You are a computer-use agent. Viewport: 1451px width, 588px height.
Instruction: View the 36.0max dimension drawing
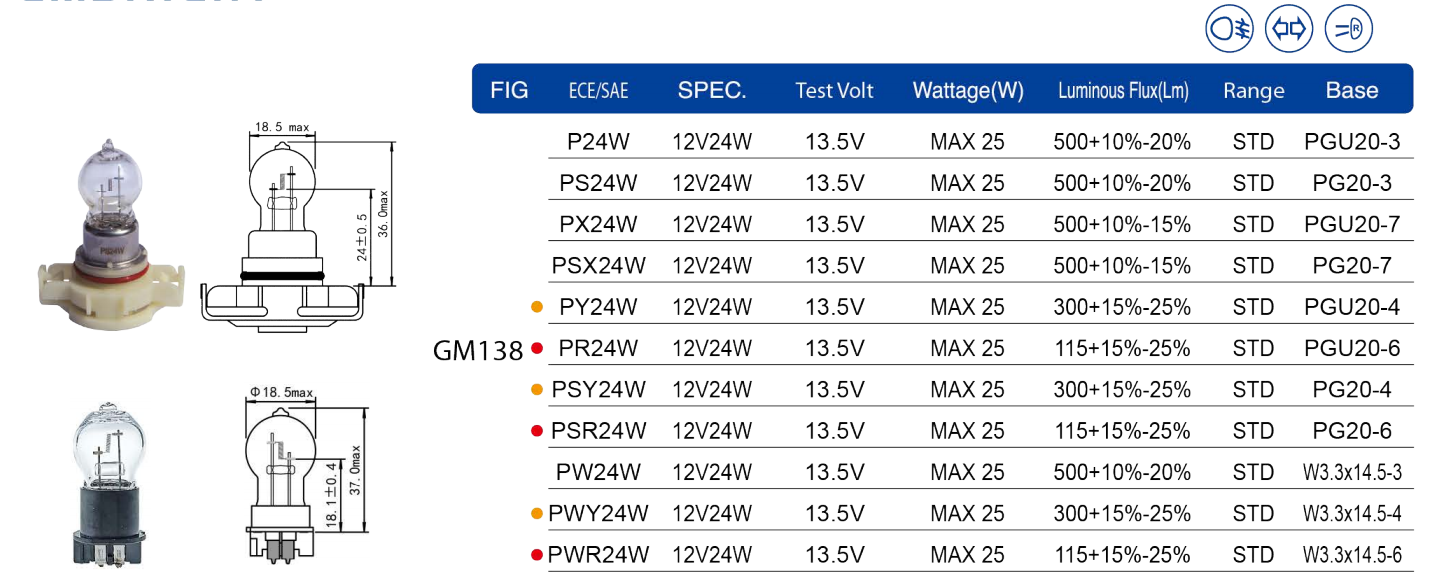300,222
